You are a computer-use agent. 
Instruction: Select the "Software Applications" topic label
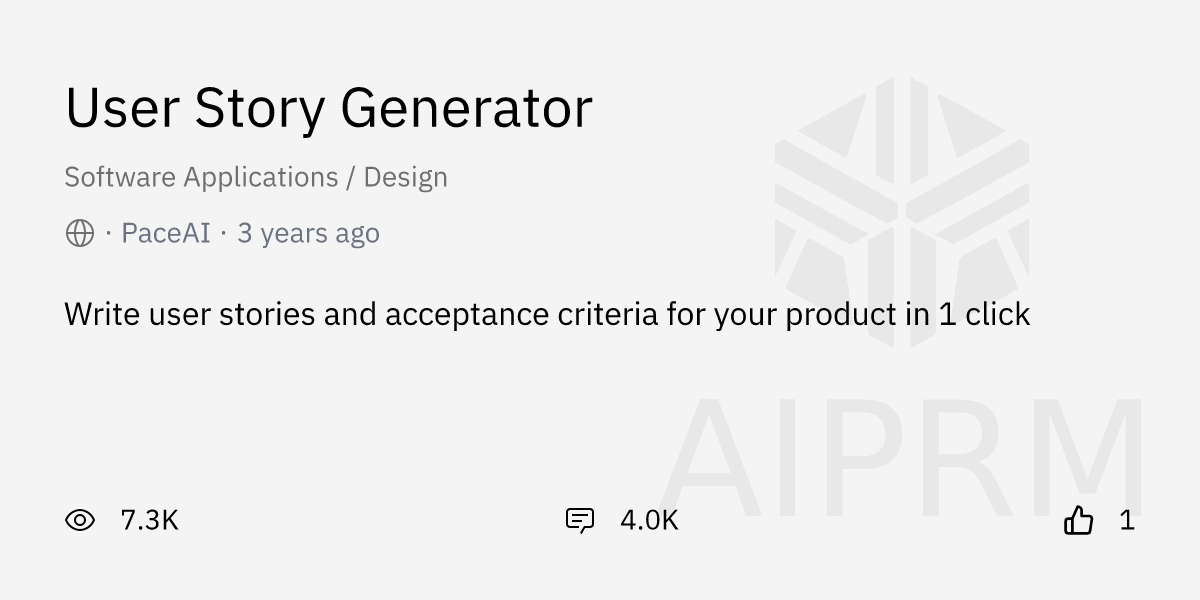pyautogui.click(x=201, y=177)
